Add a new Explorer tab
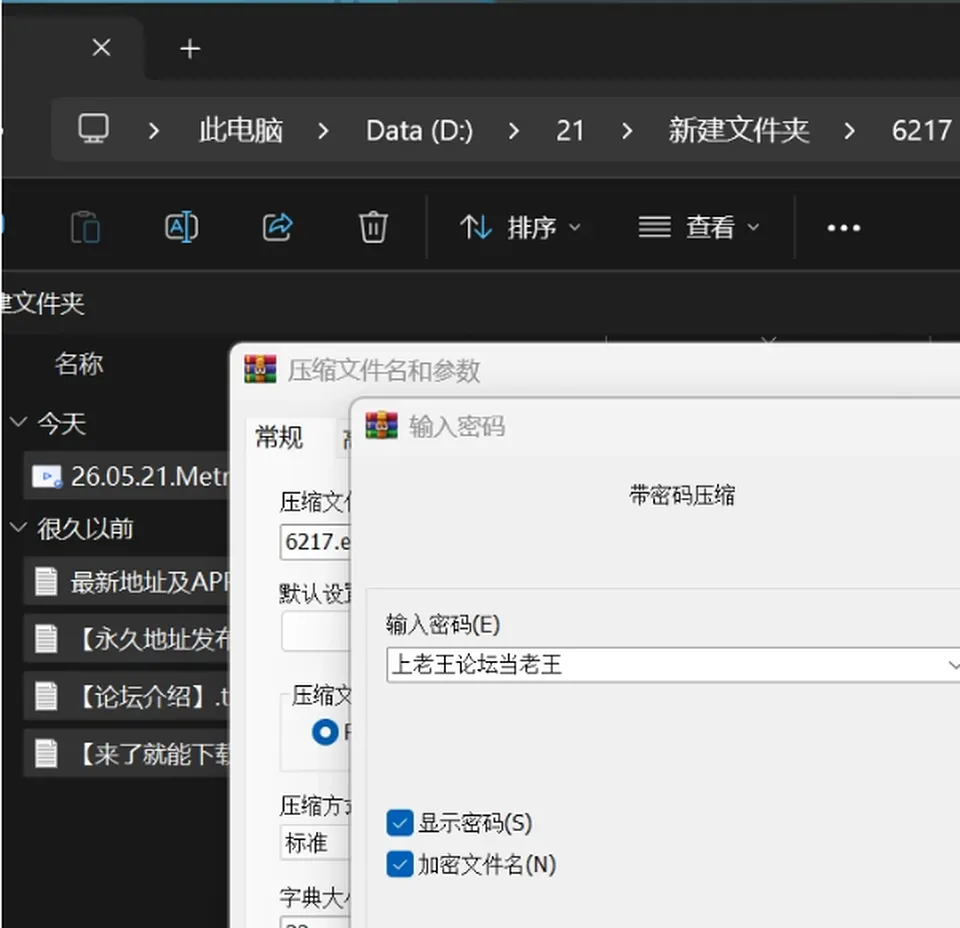 pyautogui.click(x=190, y=49)
